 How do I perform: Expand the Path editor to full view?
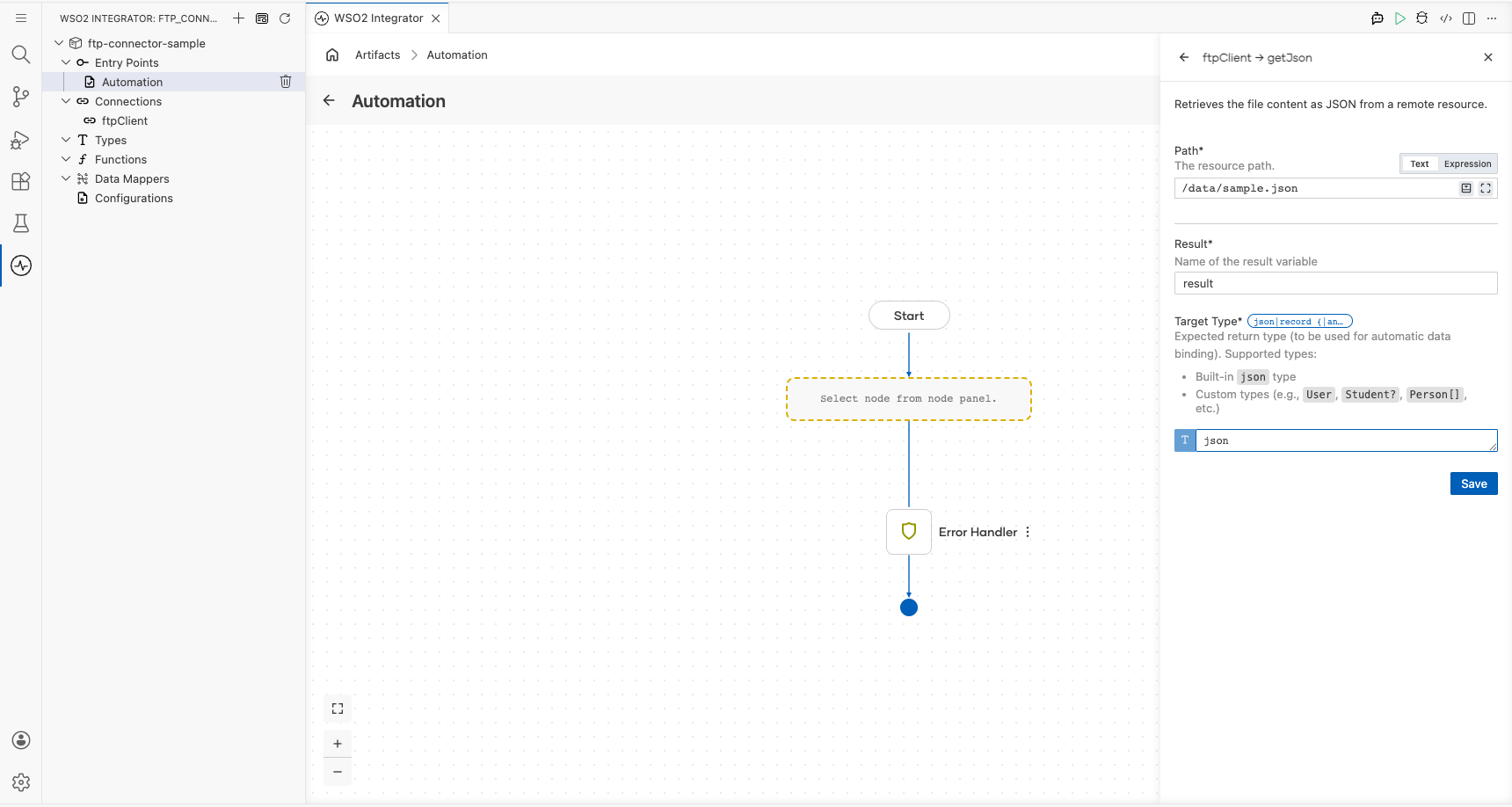1486,188
